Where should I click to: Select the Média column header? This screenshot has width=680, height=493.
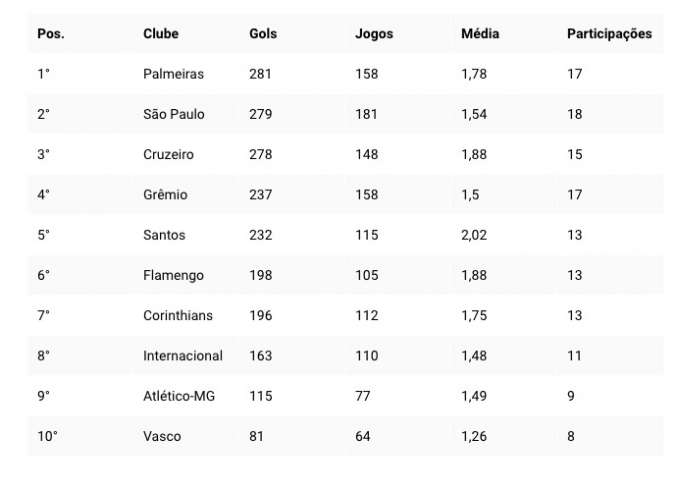(480, 34)
